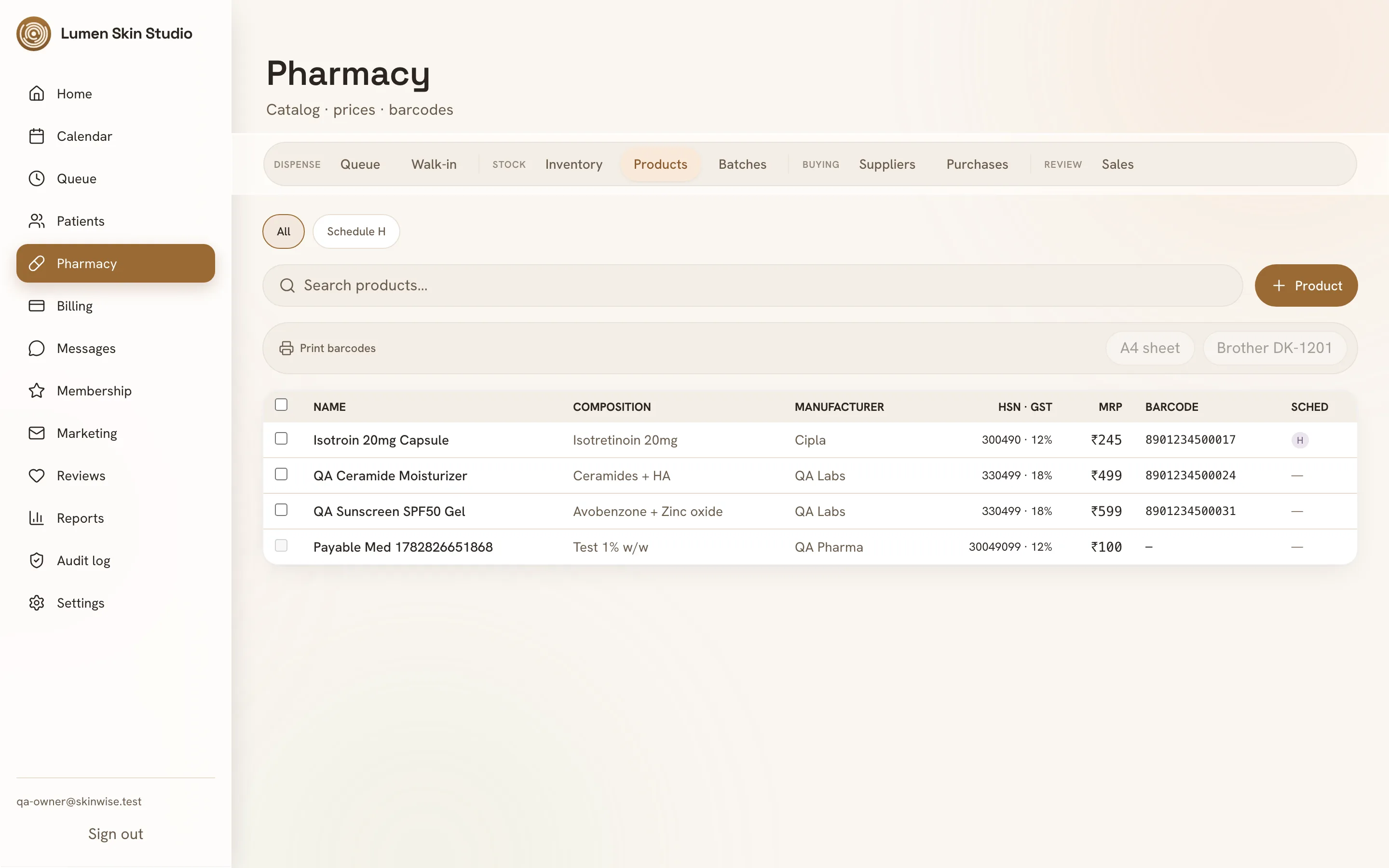This screenshot has height=868, width=1389.
Task: Click the Calendar icon in sidebar
Action: pos(37,136)
